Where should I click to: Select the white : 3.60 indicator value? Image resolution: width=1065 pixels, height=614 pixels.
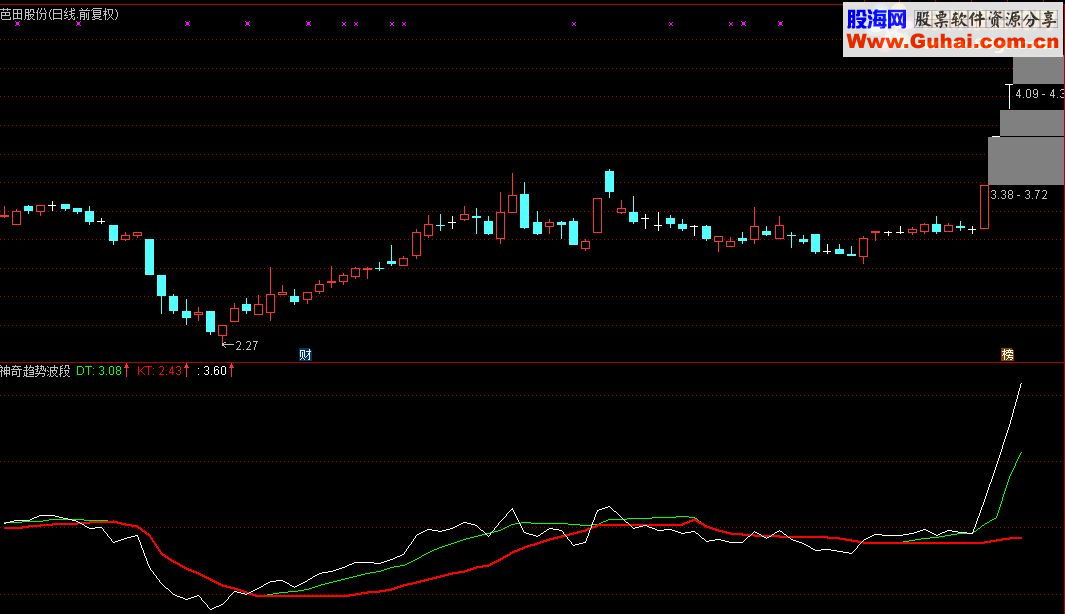coord(212,371)
